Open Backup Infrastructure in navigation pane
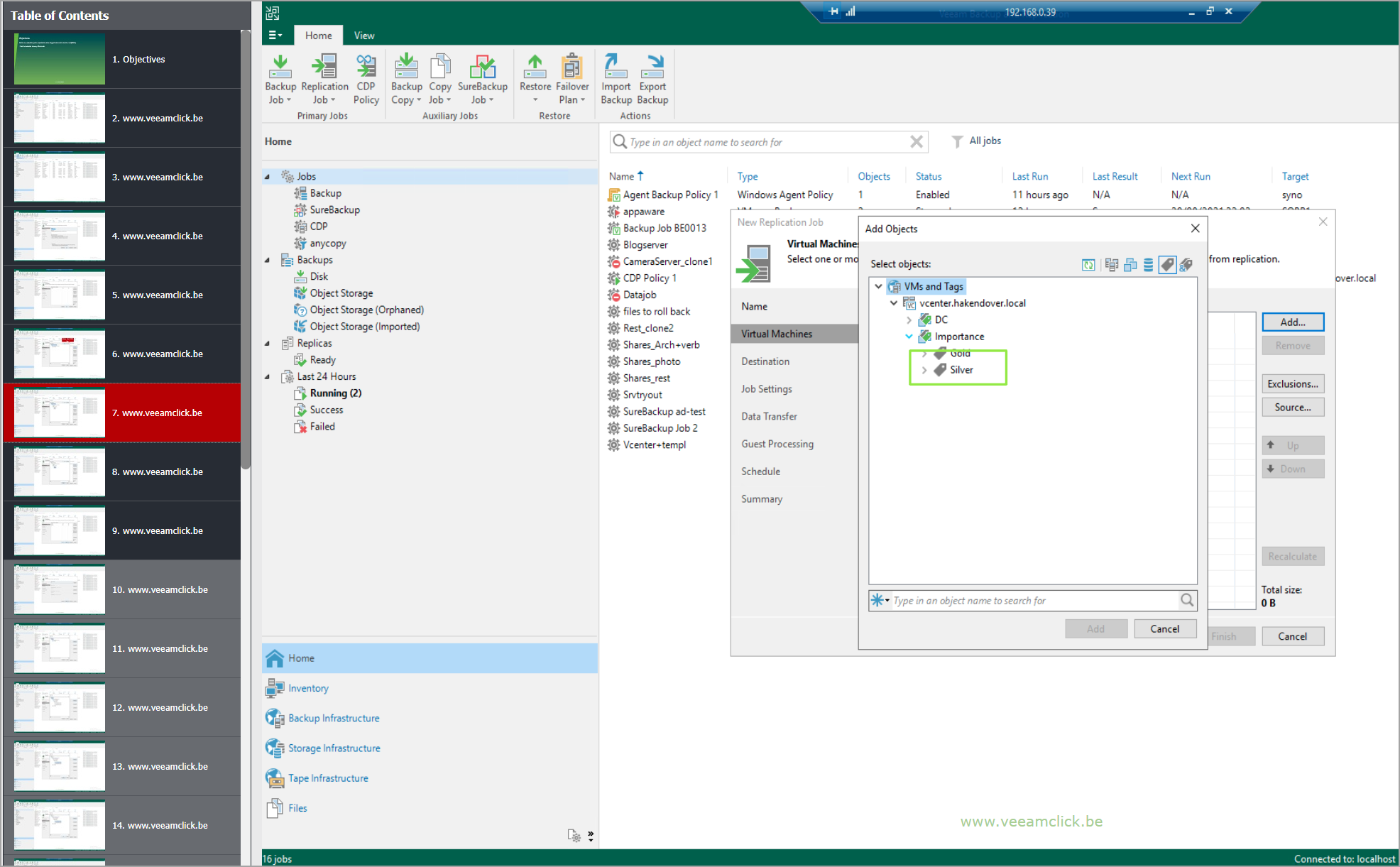The width and height of the screenshot is (1400, 867). click(x=334, y=718)
